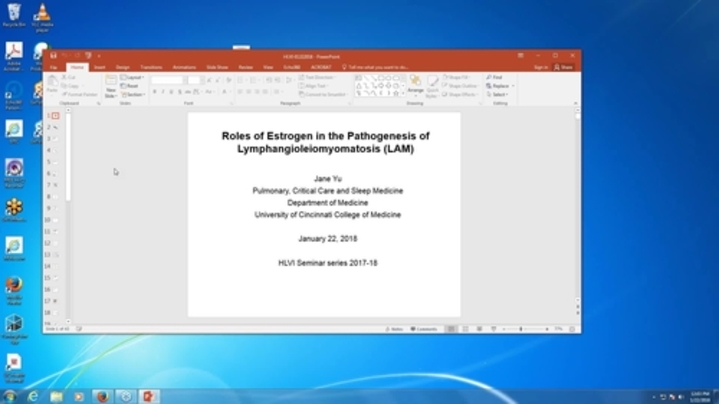Click Find in the Editing group
The image size is (719, 404).
(x=494, y=77)
